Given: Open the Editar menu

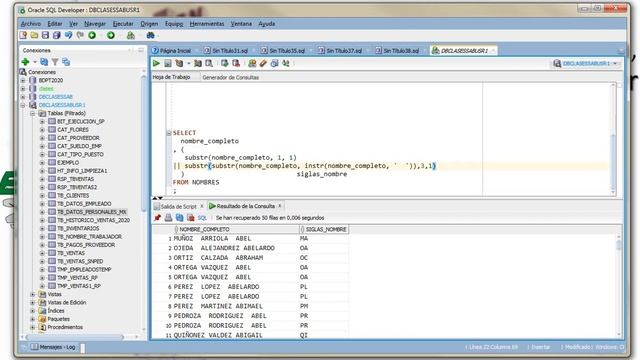Looking at the screenshot, I should coord(55,24).
